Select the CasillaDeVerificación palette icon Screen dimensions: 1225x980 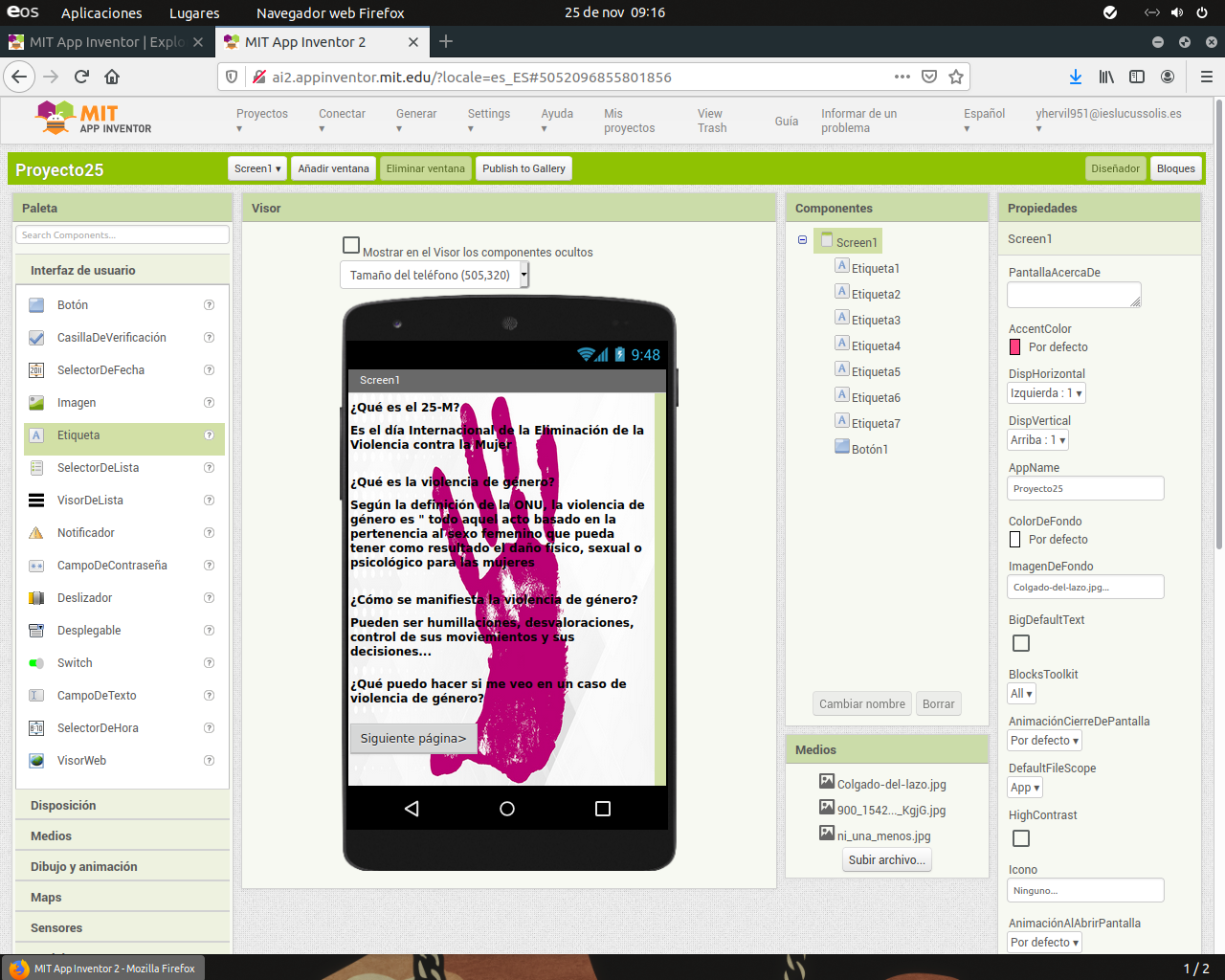pyautogui.click(x=36, y=338)
